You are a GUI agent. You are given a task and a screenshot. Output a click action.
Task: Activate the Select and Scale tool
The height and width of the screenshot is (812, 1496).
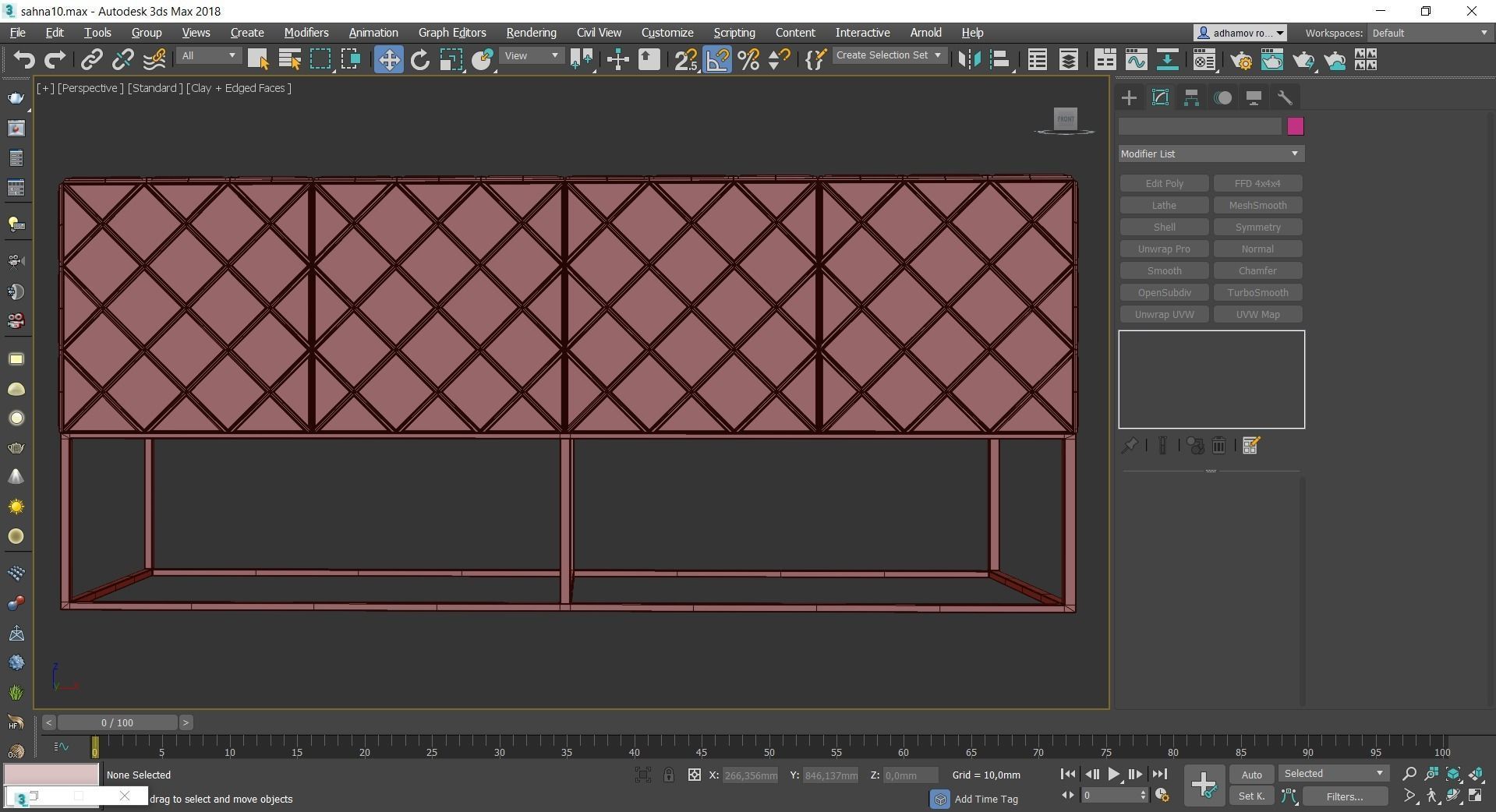click(451, 60)
